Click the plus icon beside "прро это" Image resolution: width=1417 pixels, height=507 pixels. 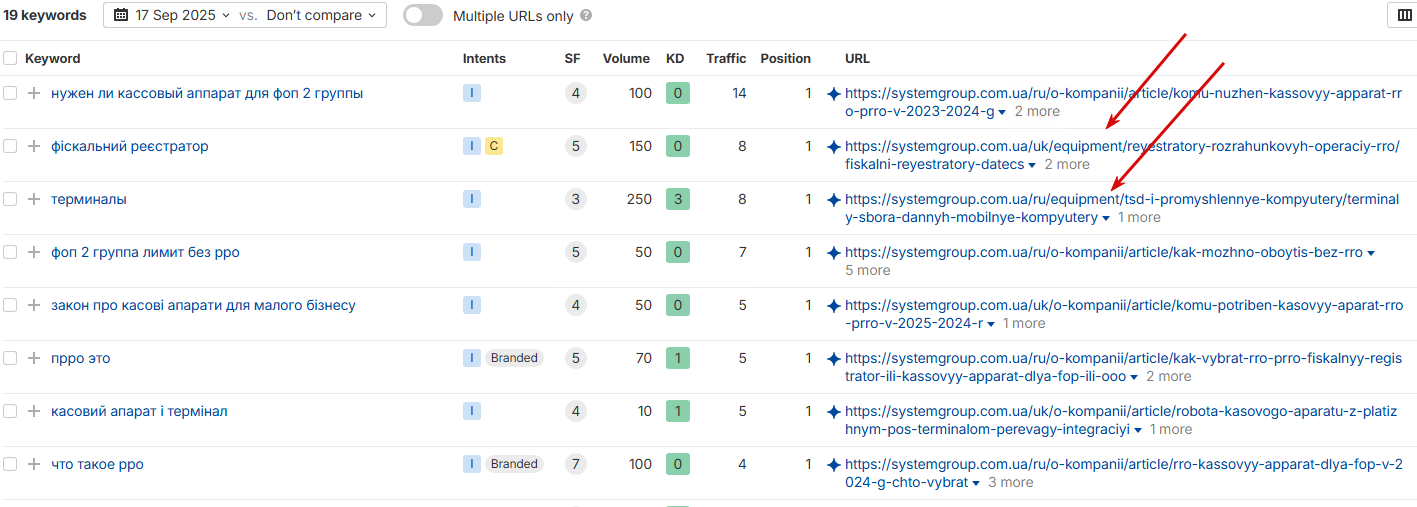(34, 358)
